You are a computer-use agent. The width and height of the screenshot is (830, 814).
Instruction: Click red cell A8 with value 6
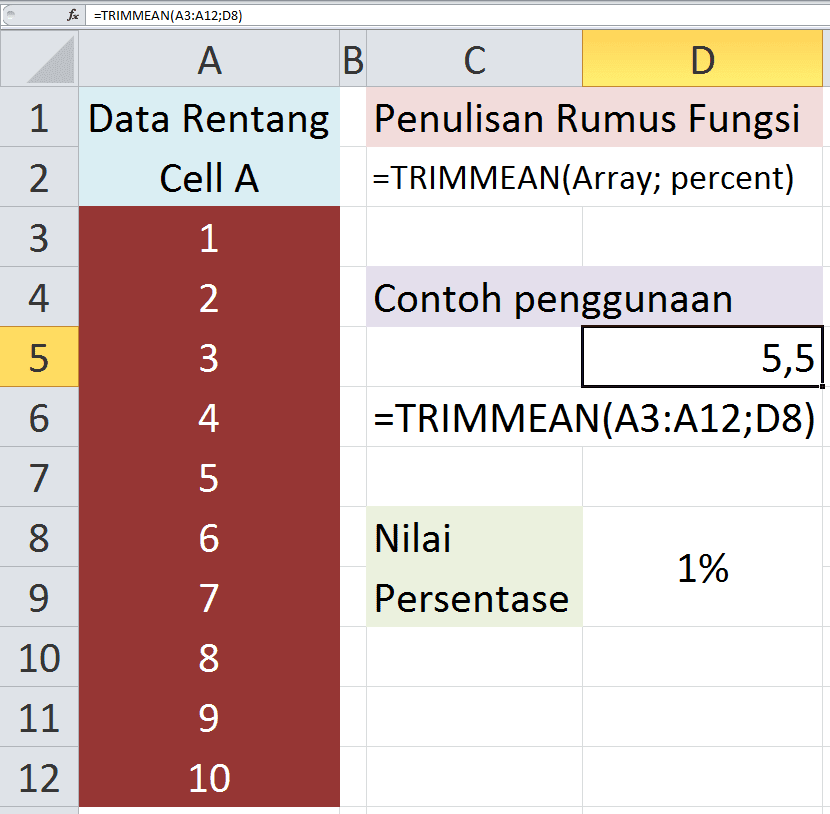pos(209,537)
